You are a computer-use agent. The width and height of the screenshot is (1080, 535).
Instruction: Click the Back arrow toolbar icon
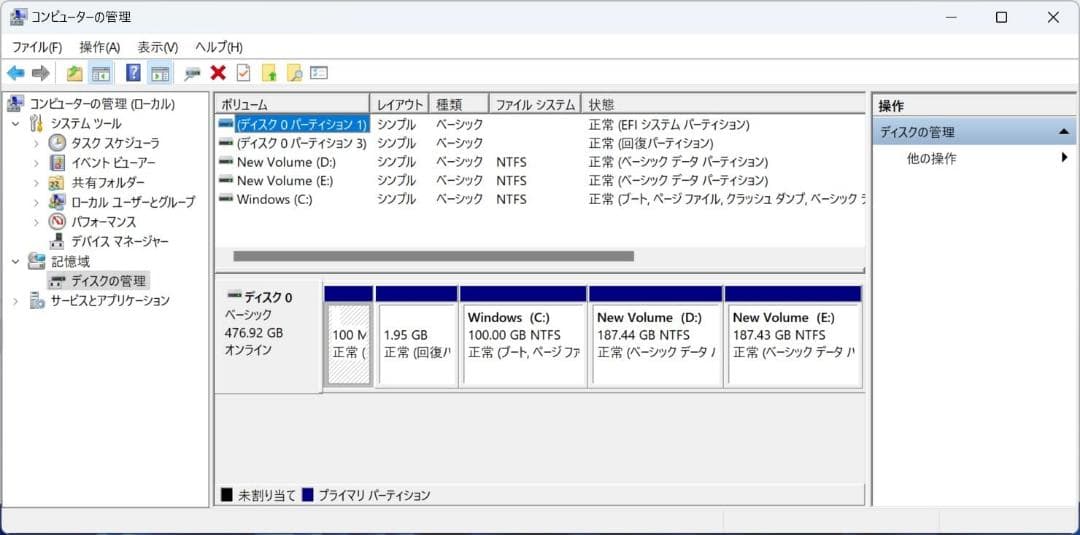[x=16, y=73]
